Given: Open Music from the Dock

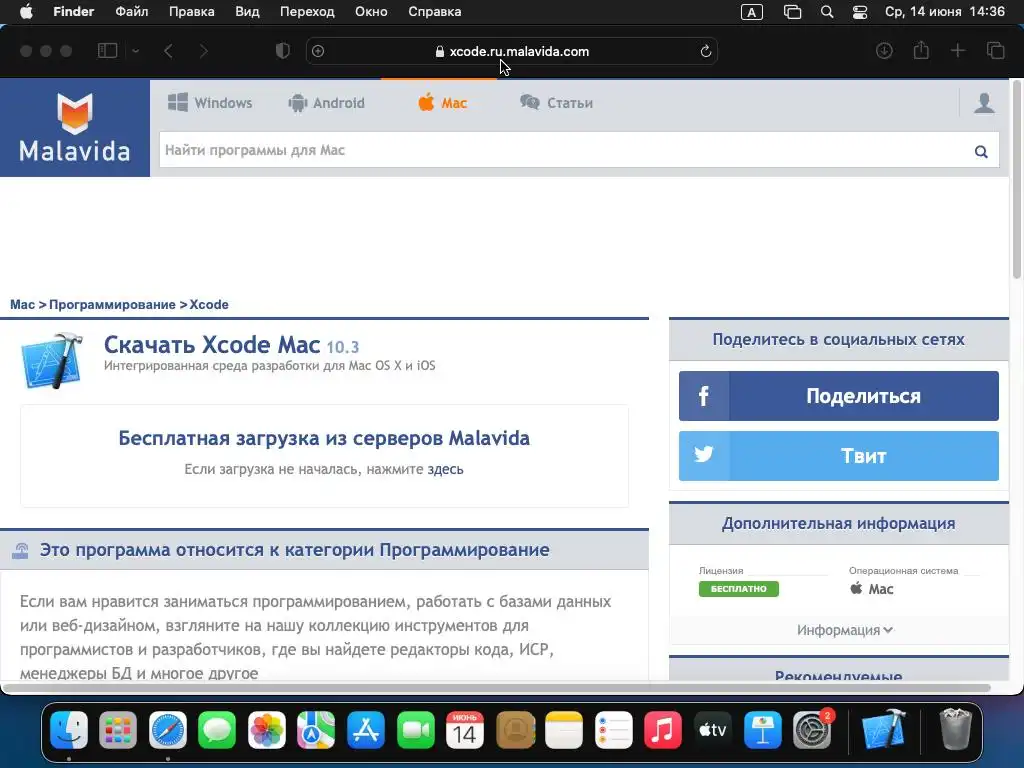Looking at the screenshot, I should 663,729.
